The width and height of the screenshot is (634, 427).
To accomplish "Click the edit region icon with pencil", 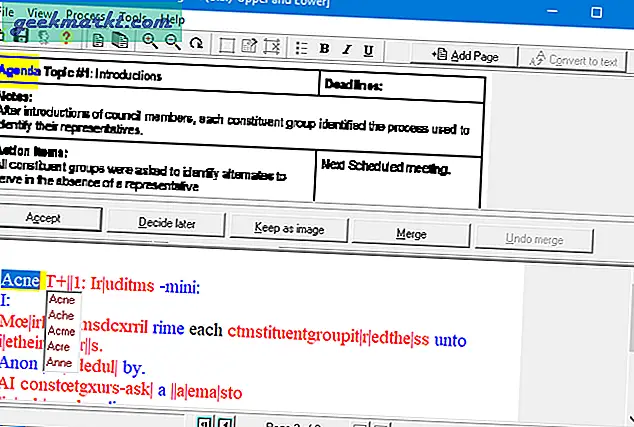I will point(249,45).
